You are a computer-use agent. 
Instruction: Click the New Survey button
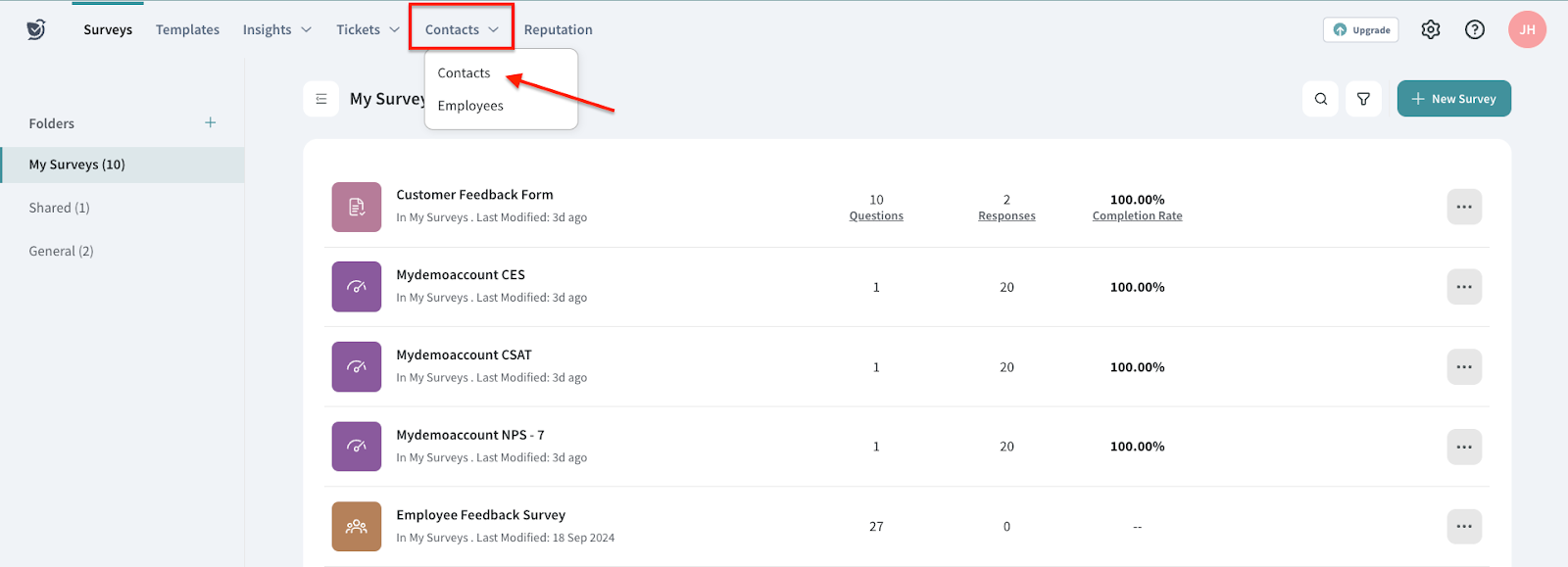(x=1453, y=99)
